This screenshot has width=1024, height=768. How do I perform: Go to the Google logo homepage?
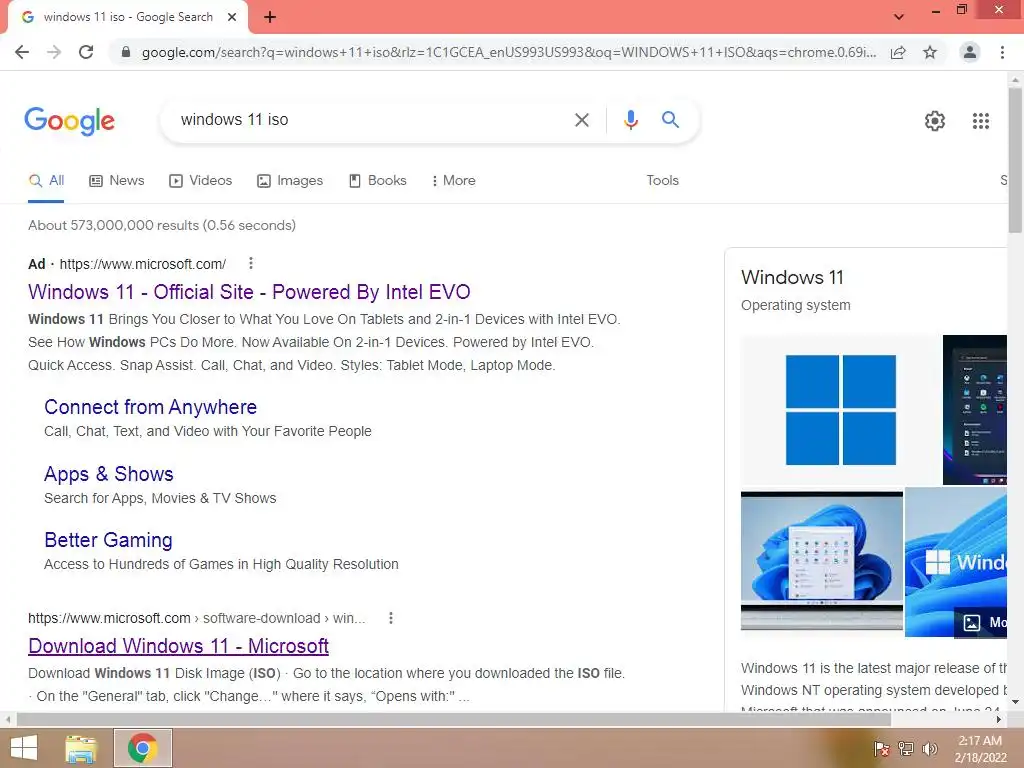coord(69,121)
